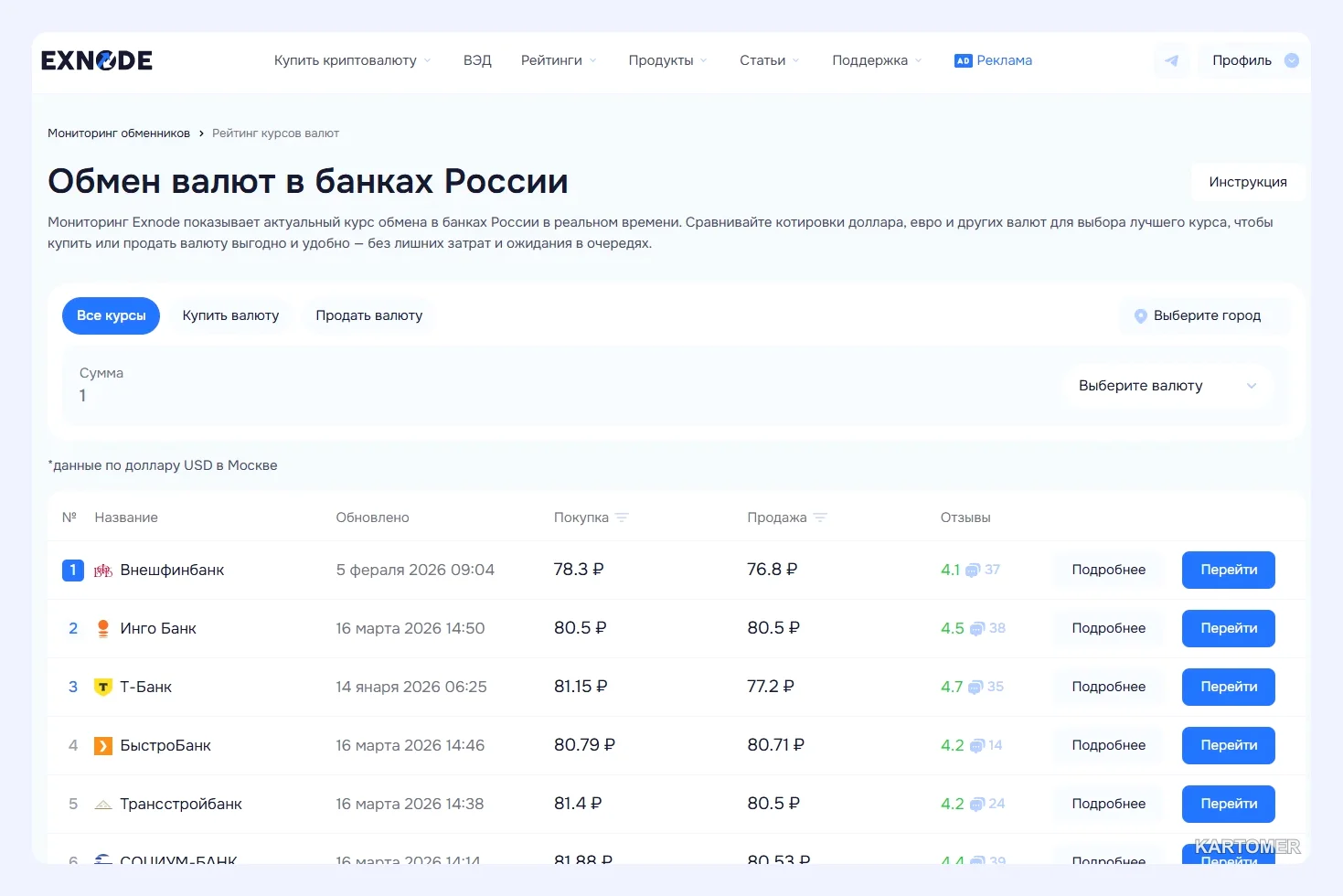1343x896 pixels.
Task: Expand the Поддержка dropdown menu
Action: pyautogui.click(x=877, y=60)
